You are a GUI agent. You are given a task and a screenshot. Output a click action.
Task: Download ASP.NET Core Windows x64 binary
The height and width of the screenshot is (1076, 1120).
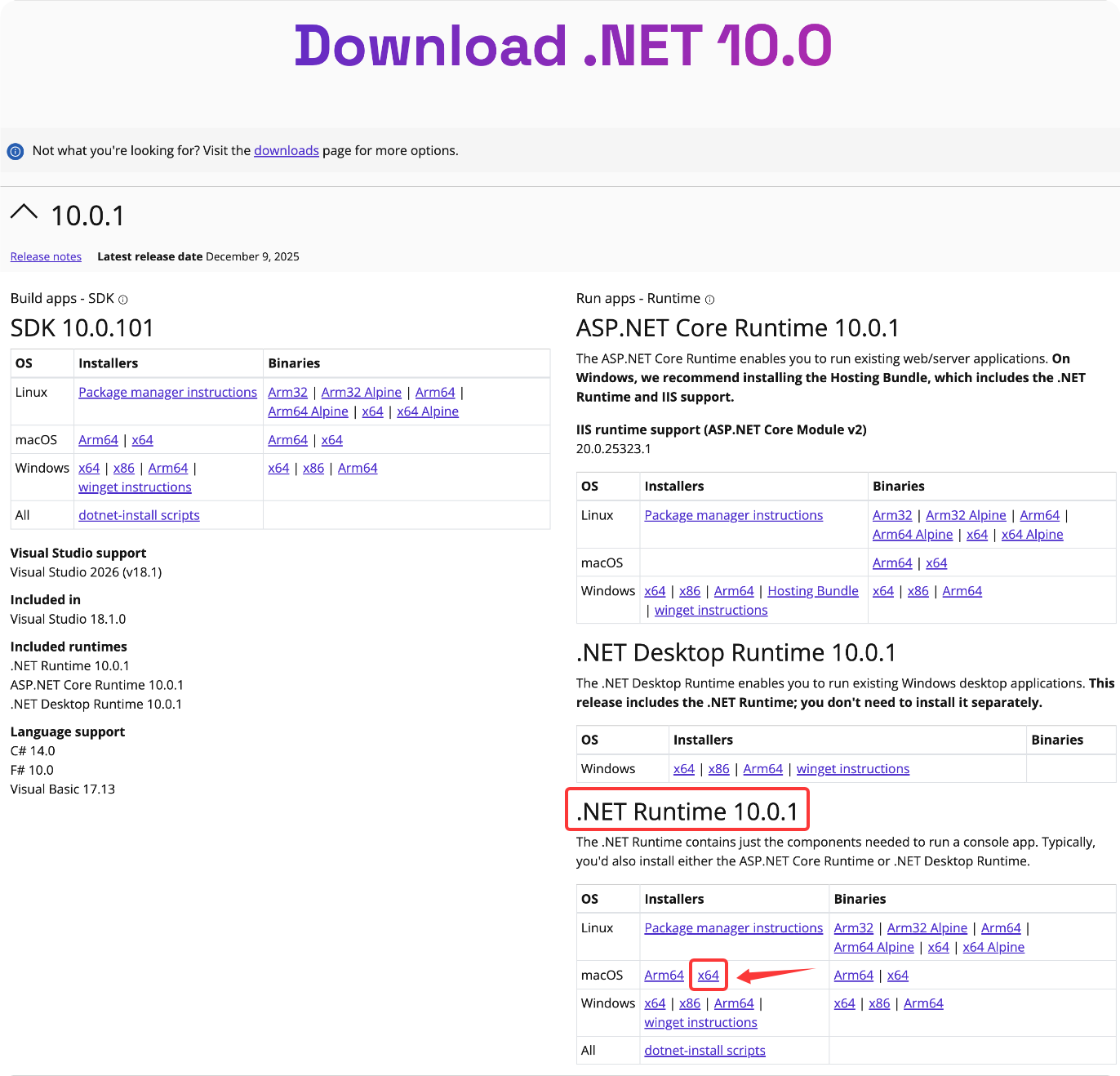pos(883,591)
